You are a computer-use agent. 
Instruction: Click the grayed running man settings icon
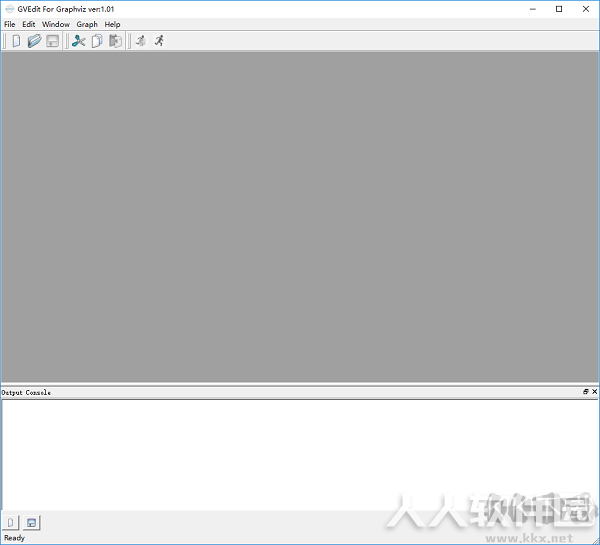click(x=141, y=41)
